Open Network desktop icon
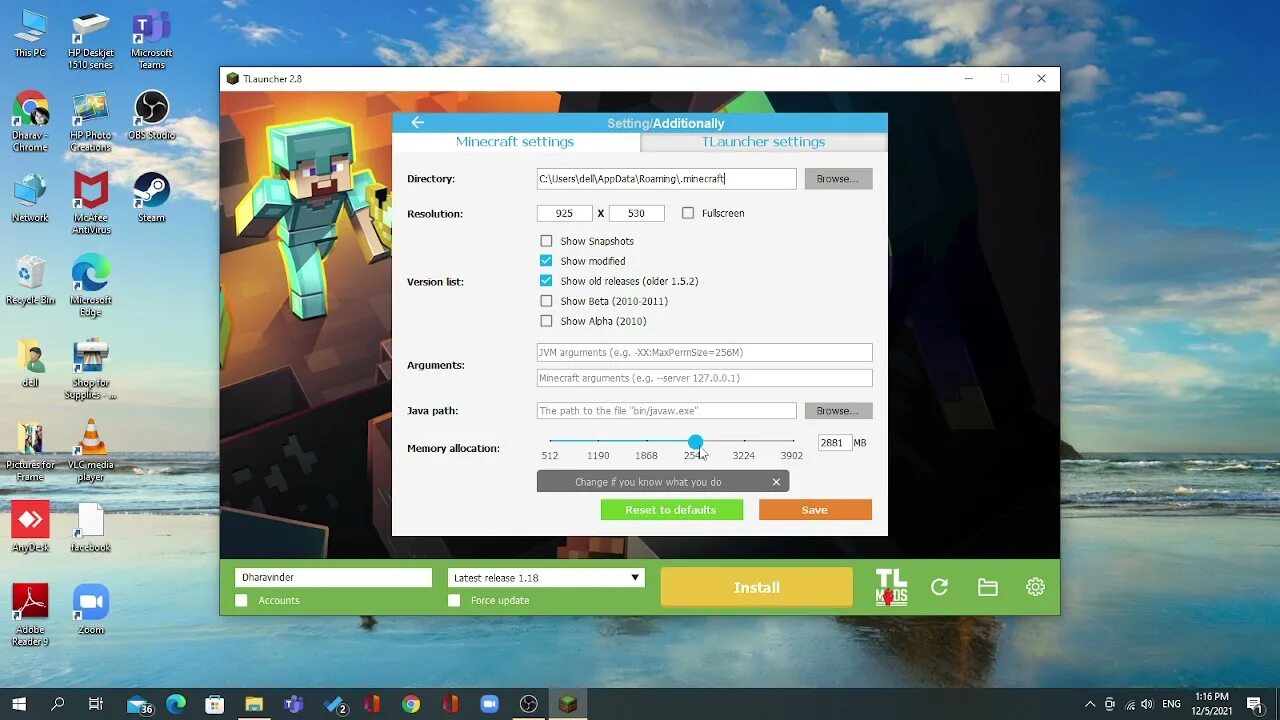 30,197
